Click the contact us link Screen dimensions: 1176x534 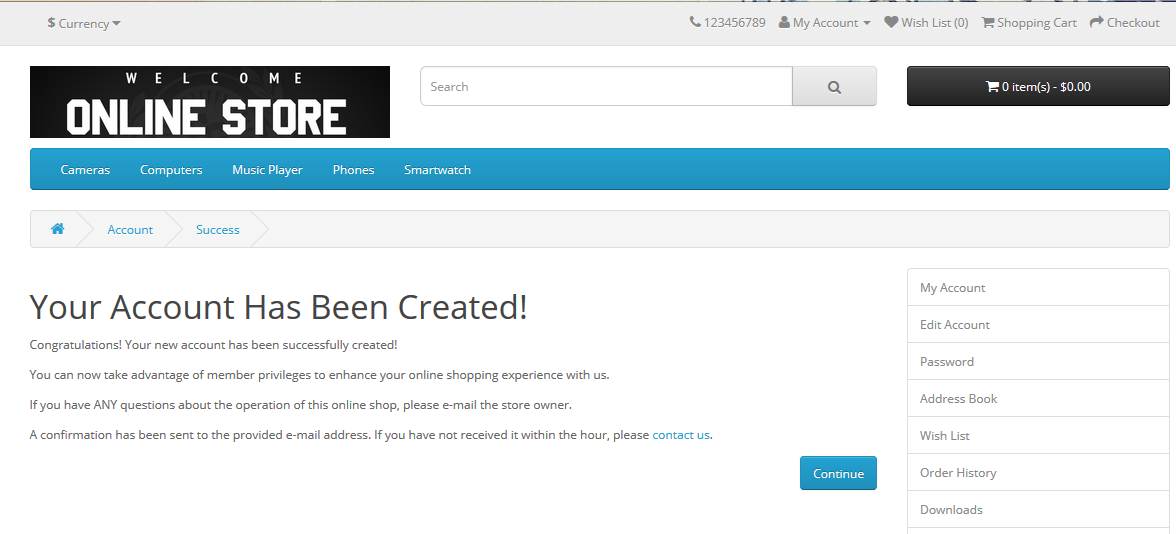681,434
